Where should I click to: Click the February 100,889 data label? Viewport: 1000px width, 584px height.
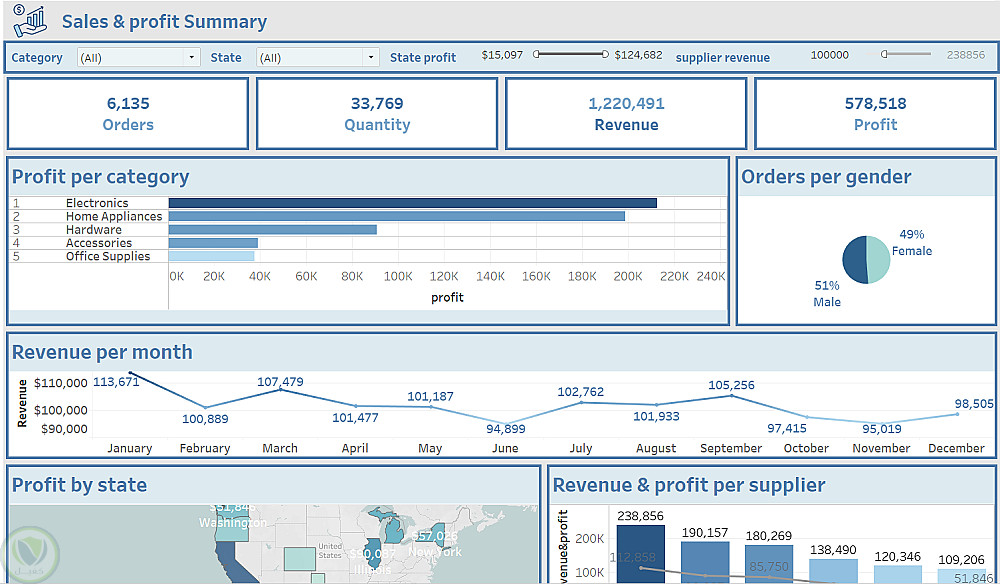click(x=205, y=419)
